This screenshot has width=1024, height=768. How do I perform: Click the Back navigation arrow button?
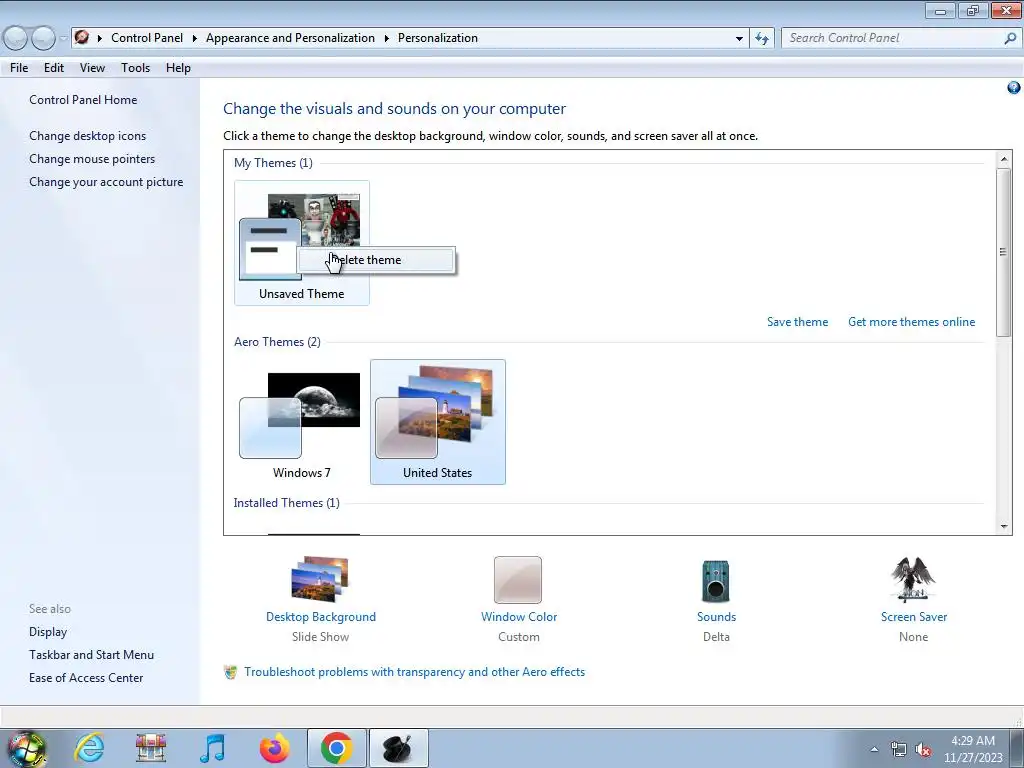16,39
